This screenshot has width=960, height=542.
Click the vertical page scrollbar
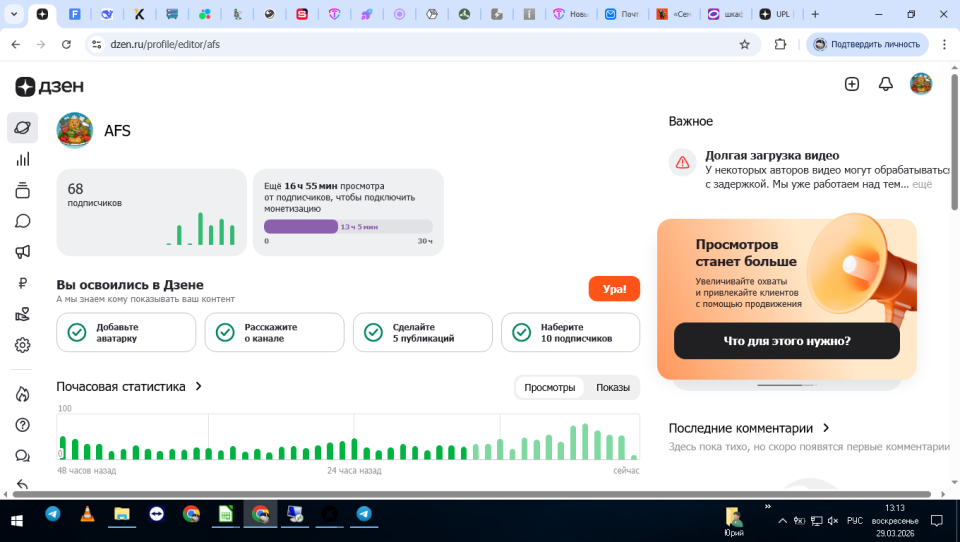tap(954, 142)
